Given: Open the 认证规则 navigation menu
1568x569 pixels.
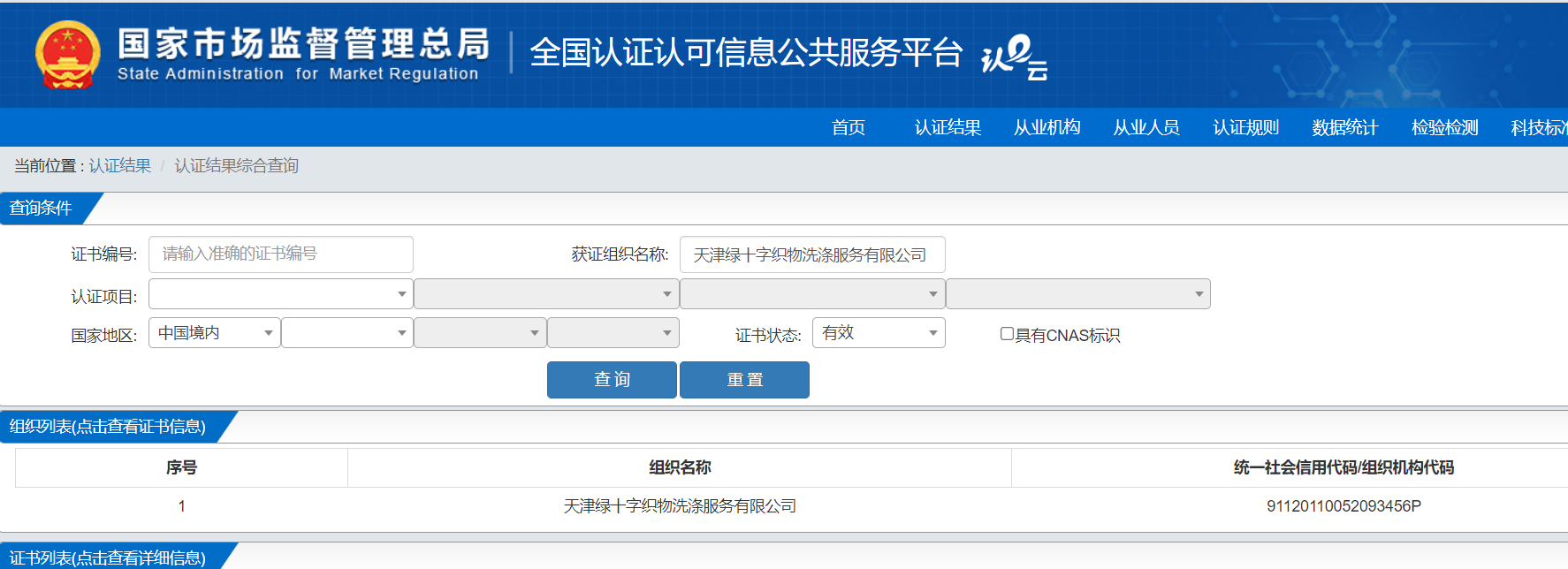Looking at the screenshot, I should coord(1246,127).
